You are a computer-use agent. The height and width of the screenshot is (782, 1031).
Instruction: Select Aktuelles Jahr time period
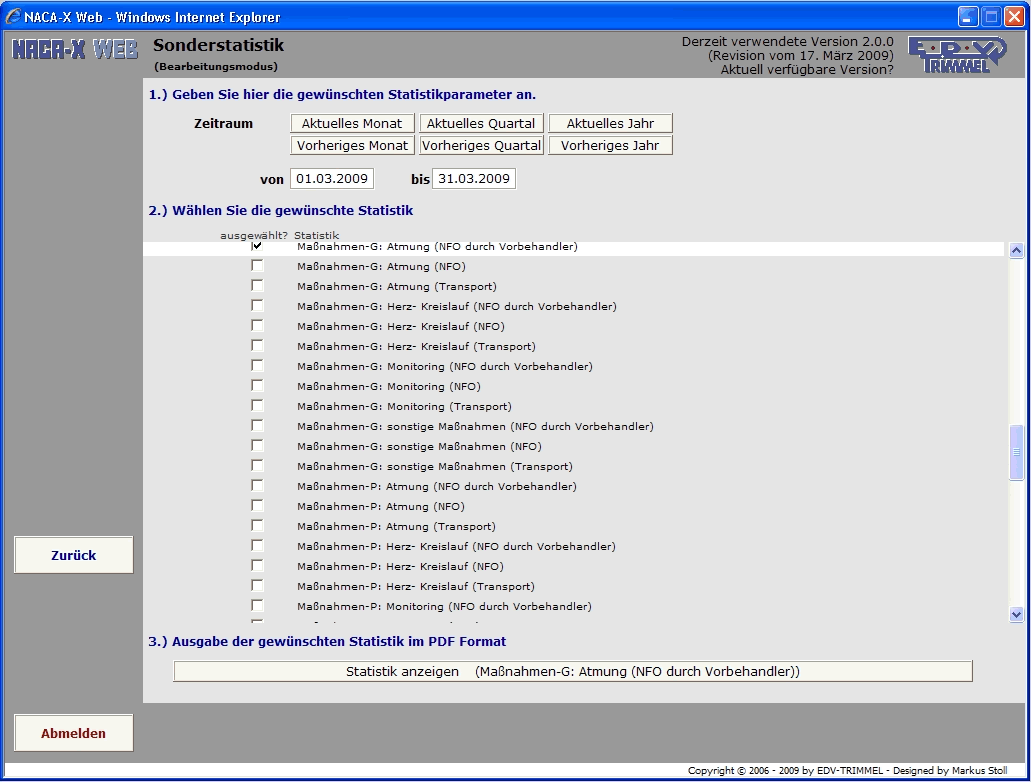[610, 124]
